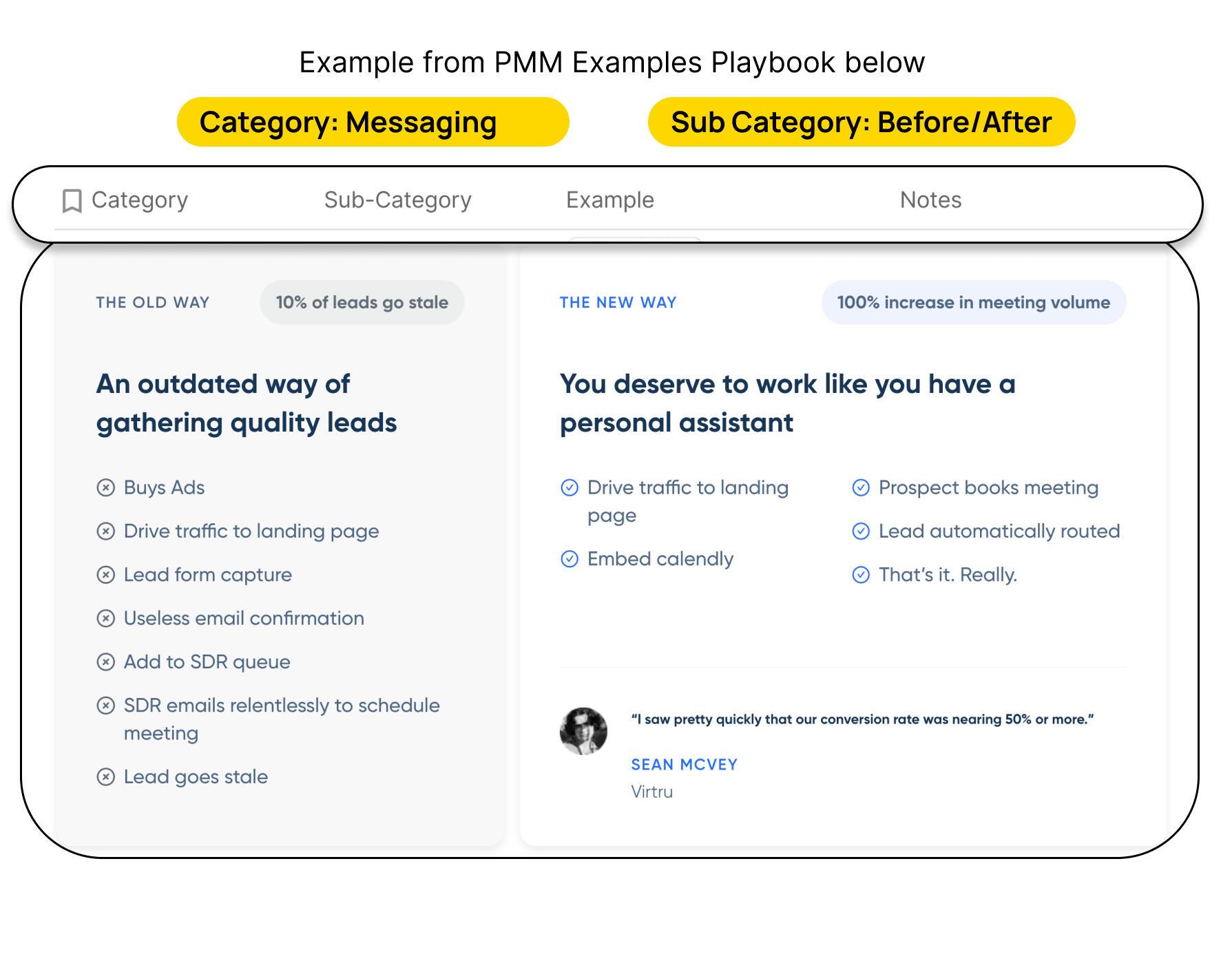
Task: Click the x icon beside Add to SDR queue
Action: point(105,662)
